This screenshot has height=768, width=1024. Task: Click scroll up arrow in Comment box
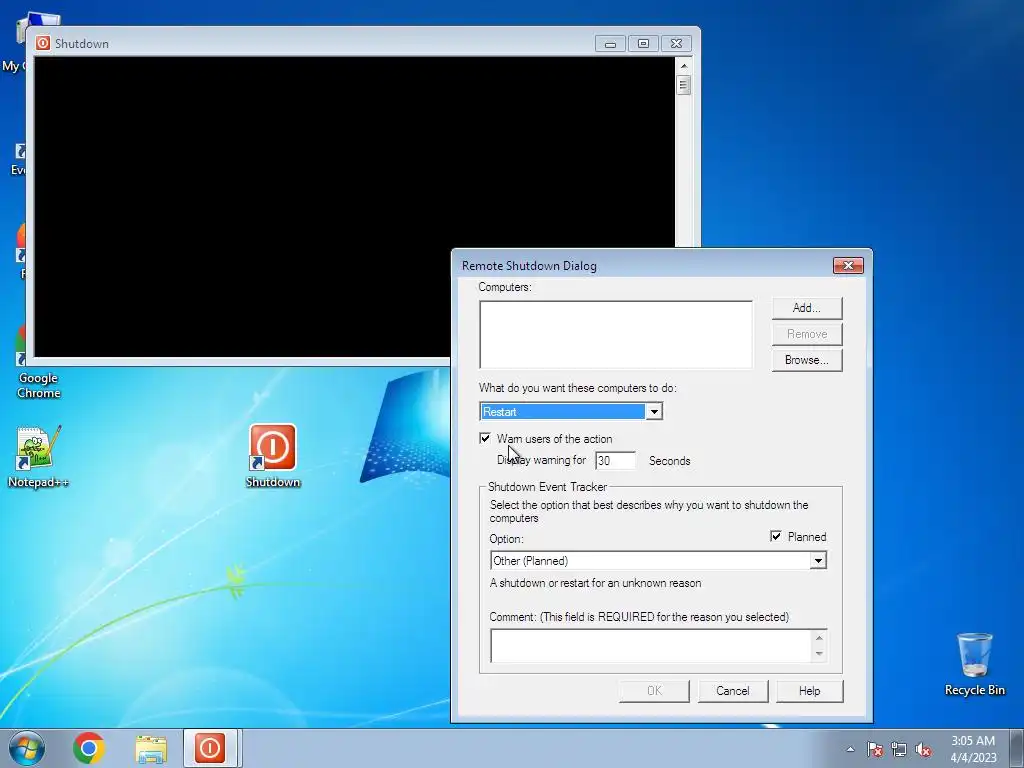click(819, 638)
